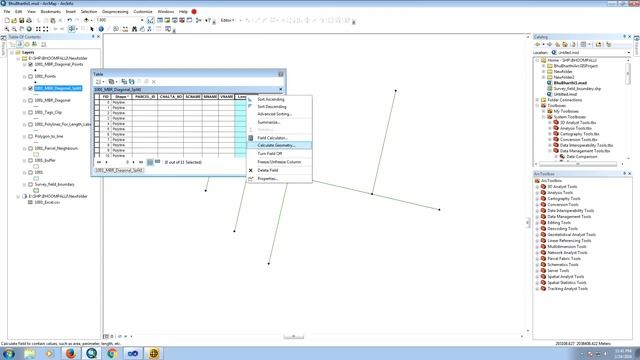Expand Analysis Tools in ArcToolbox
This screenshot has height=360, width=640.
(x=538, y=193)
